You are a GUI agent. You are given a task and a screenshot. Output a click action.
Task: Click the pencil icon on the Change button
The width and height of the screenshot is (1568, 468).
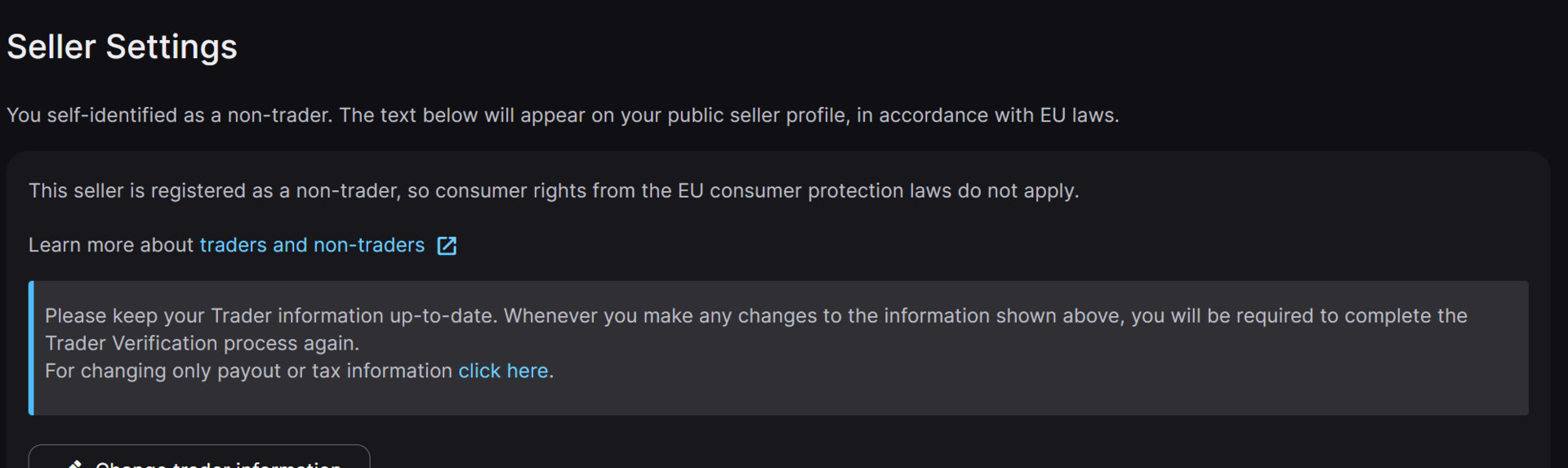coord(75,464)
